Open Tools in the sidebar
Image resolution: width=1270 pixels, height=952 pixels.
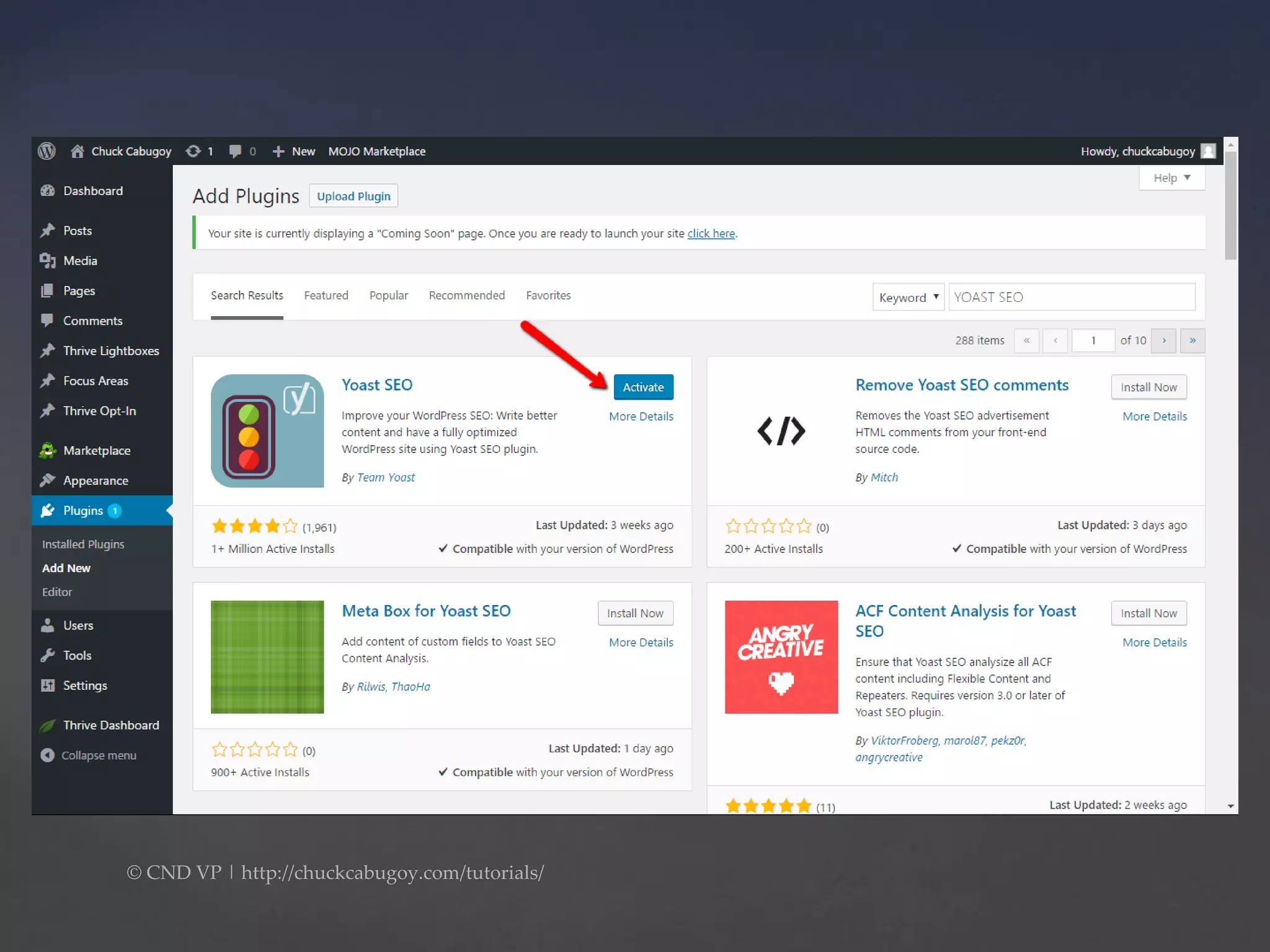[102, 656]
